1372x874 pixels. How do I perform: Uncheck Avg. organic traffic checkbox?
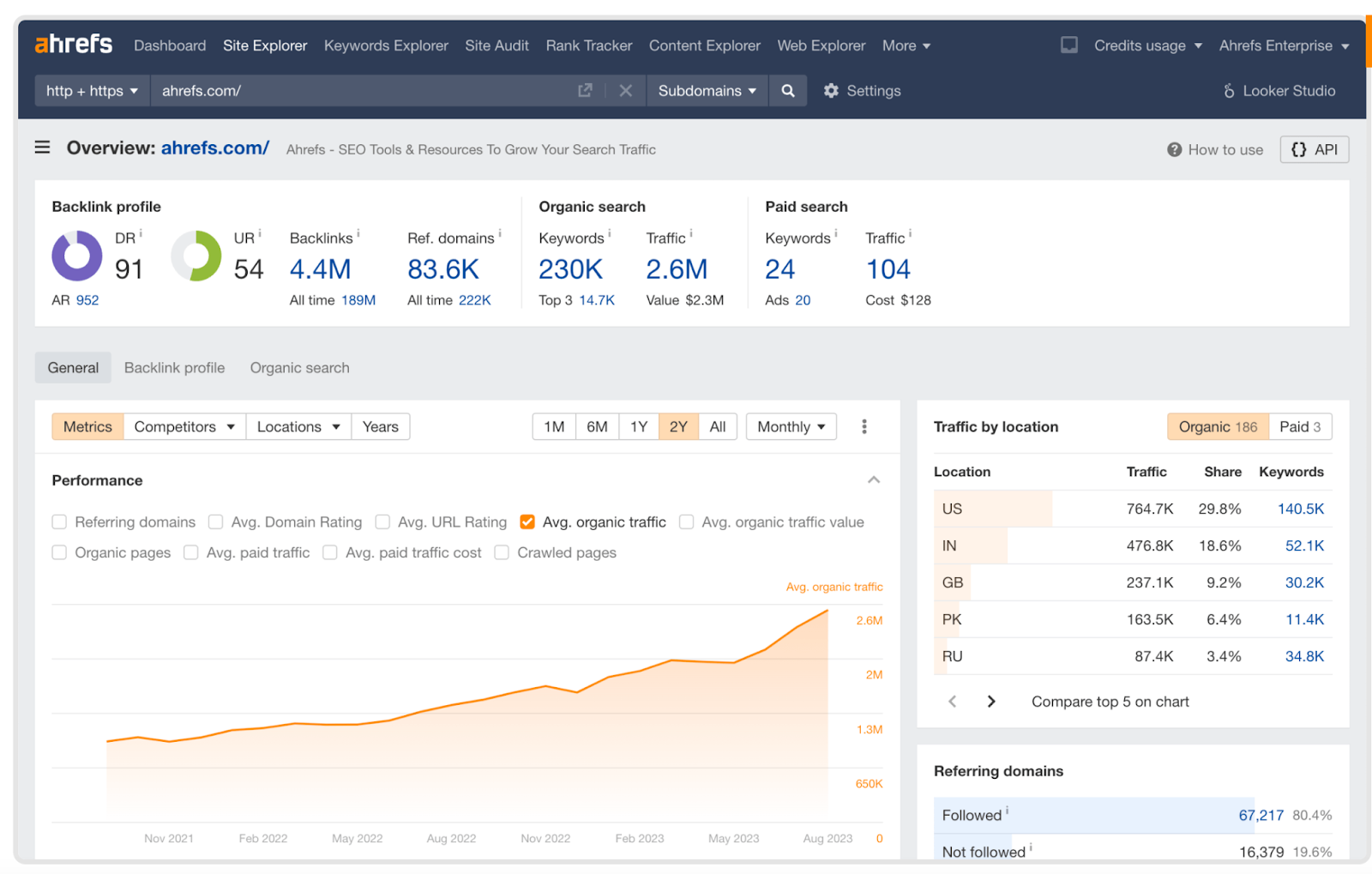pos(527,522)
